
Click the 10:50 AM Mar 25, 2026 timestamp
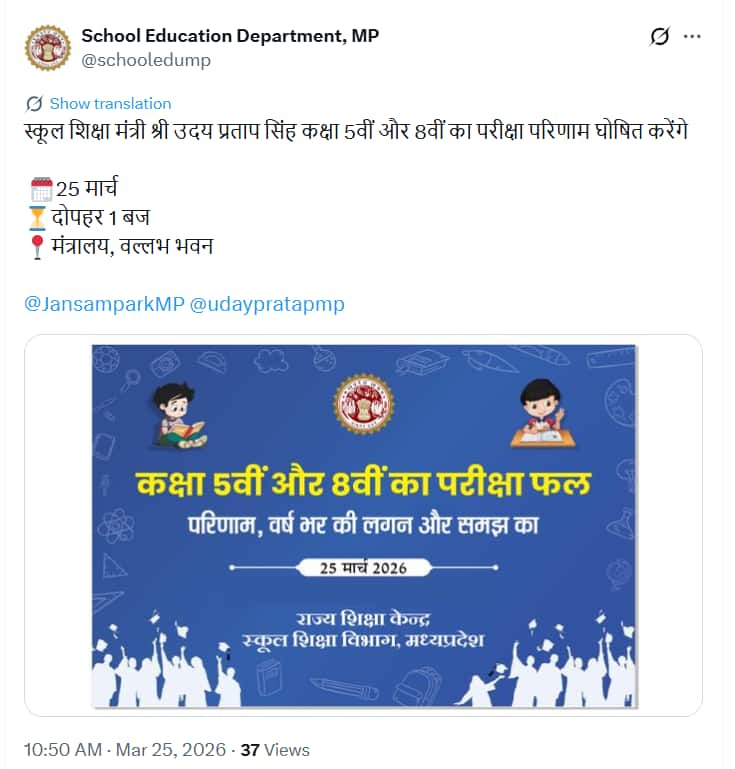(125, 749)
